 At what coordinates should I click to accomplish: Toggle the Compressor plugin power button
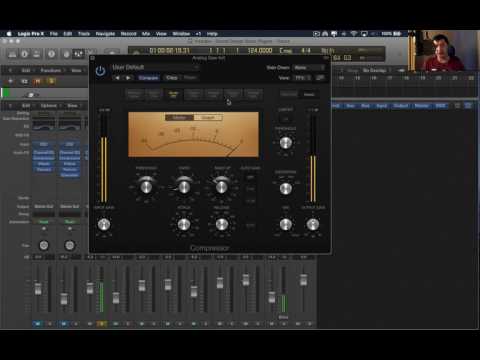[100, 71]
